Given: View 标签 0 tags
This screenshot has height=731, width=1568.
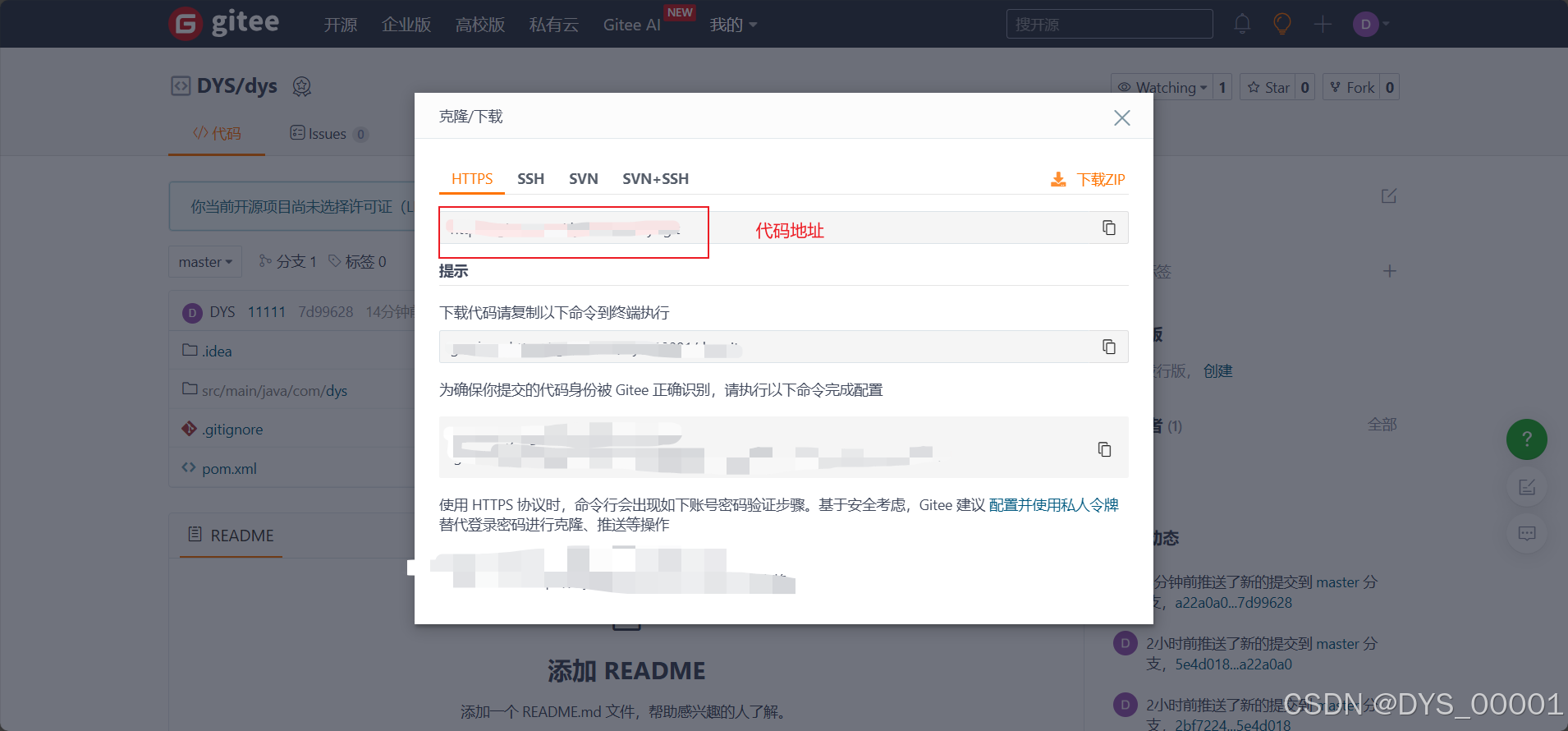Looking at the screenshot, I should click(x=357, y=261).
